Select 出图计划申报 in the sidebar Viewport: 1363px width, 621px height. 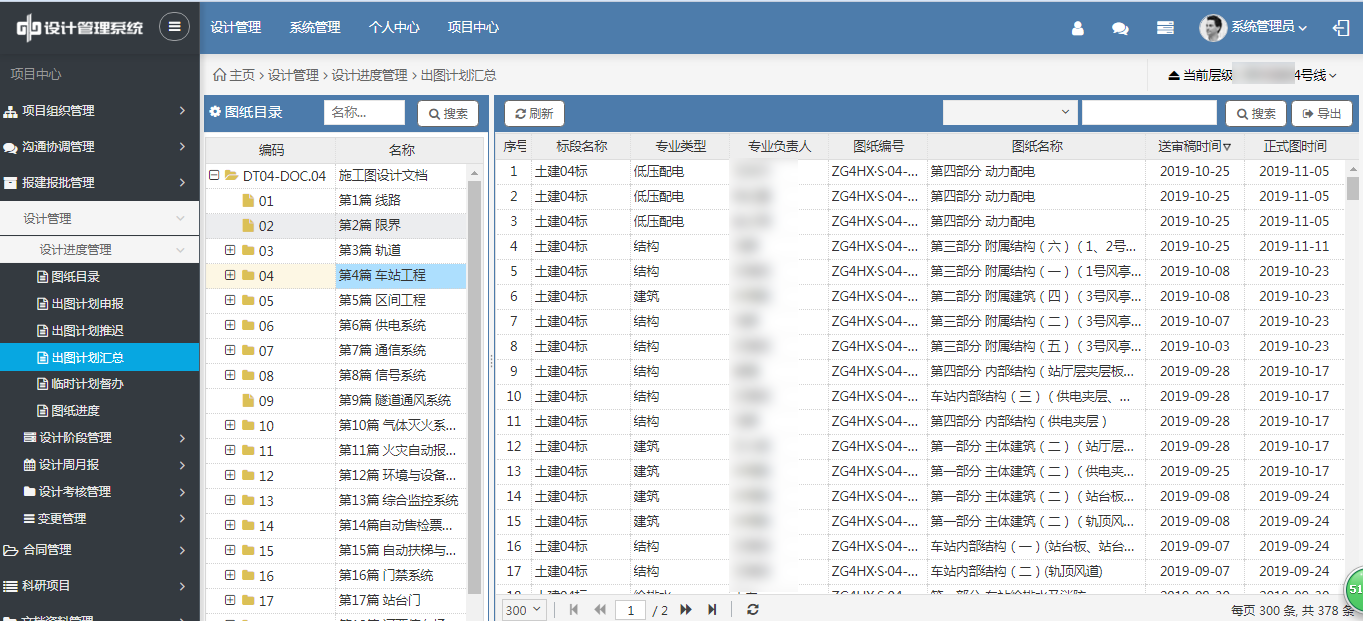[87, 303]
